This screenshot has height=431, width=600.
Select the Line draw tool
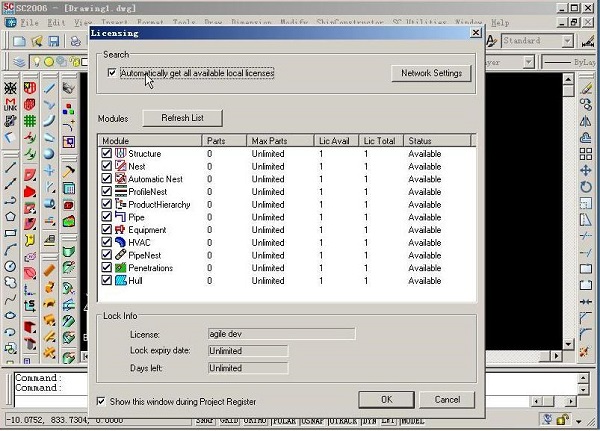click(10, 168)
